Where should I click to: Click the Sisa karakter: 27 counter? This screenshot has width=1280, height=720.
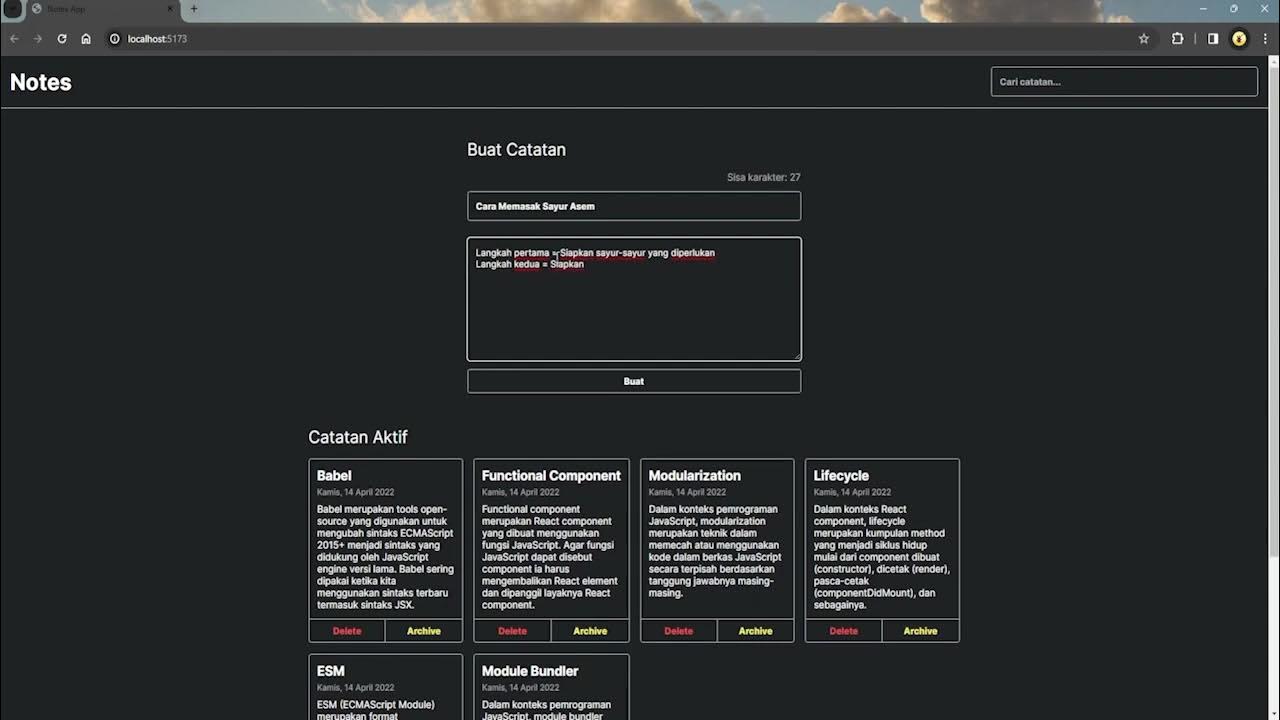coord(763,177)
